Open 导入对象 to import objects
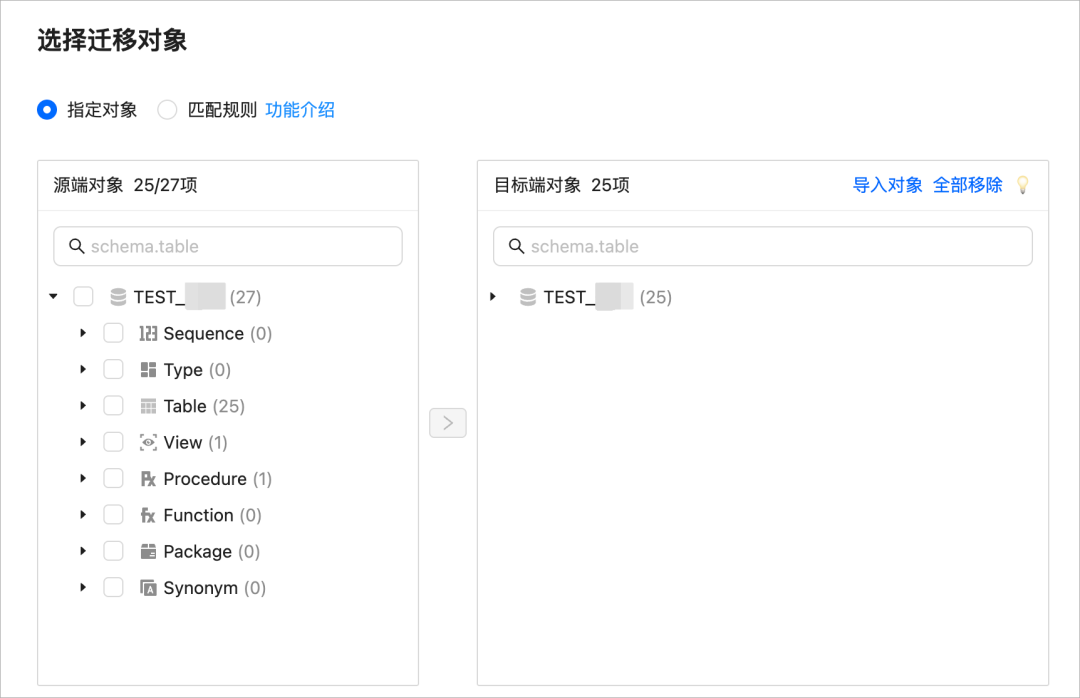 887,185
